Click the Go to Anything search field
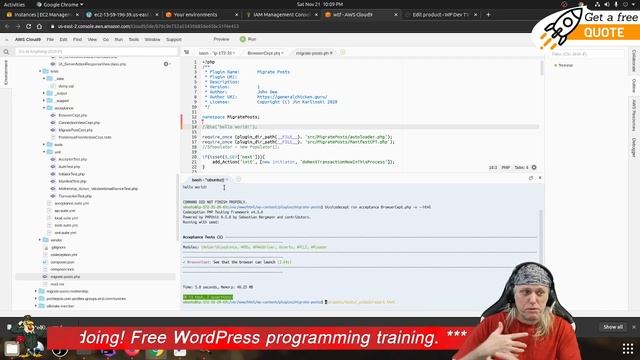Image resolution: width=640 pixels, height=360 pixels. point(96,52)
